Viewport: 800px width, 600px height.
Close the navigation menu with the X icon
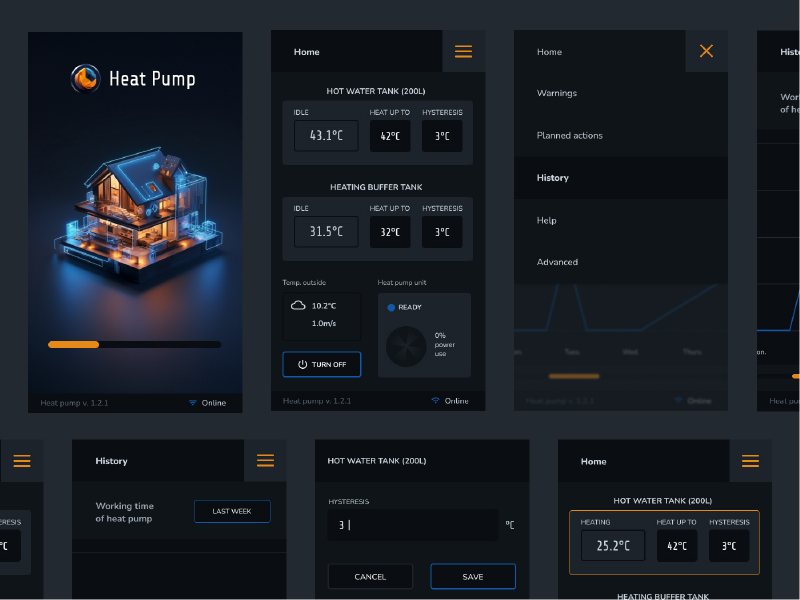(x=706, y=51)
